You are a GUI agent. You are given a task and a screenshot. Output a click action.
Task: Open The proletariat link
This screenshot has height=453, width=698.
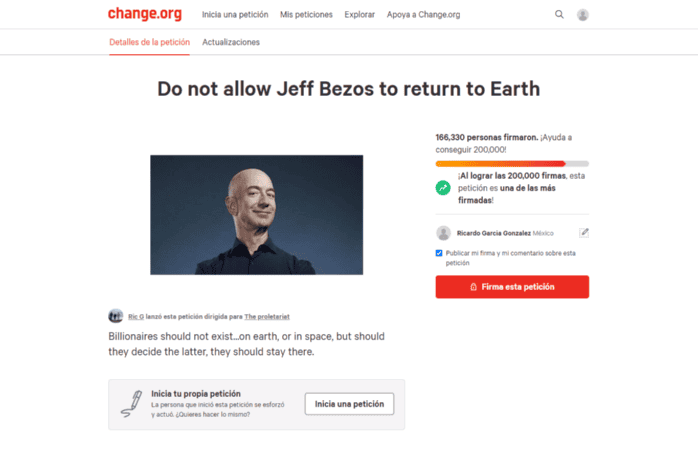(x=267, y=317)
